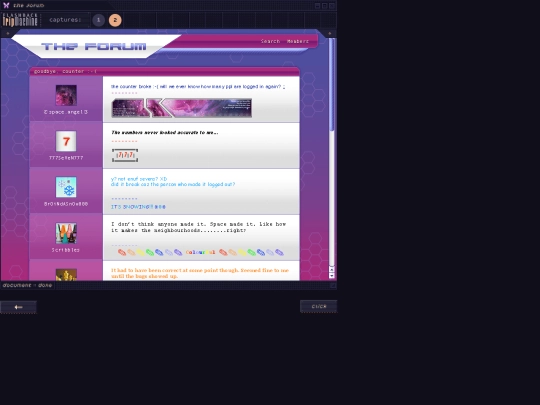
Task: Click the 777SeVeN777 username
Action: click(x=66, y=158)
